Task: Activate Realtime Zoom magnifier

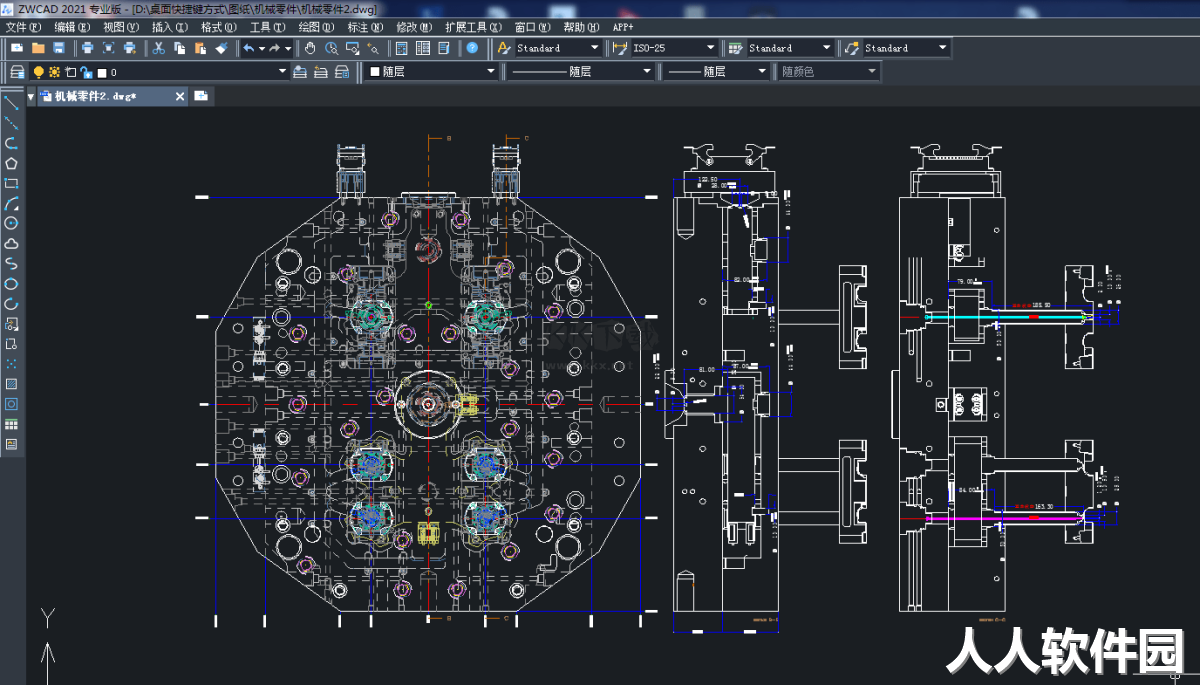Action: (x=331, y=48)
